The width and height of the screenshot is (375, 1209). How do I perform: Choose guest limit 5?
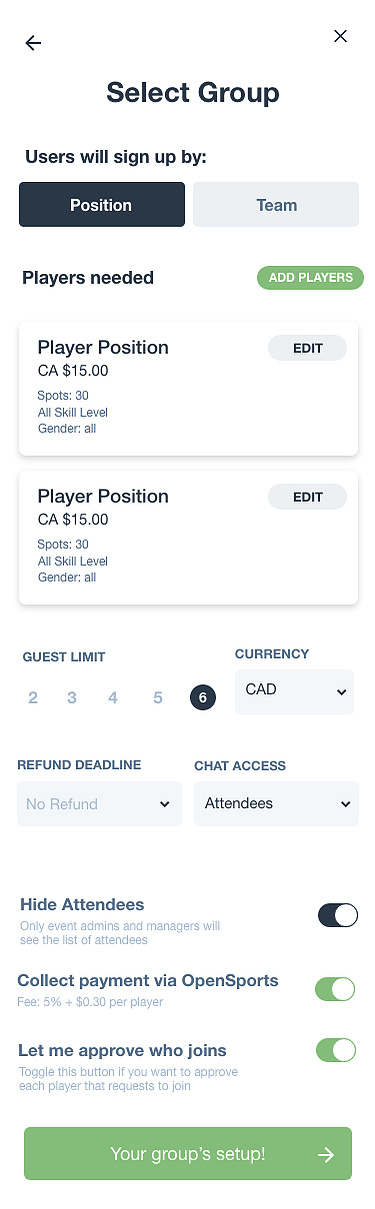coord(158,698)
